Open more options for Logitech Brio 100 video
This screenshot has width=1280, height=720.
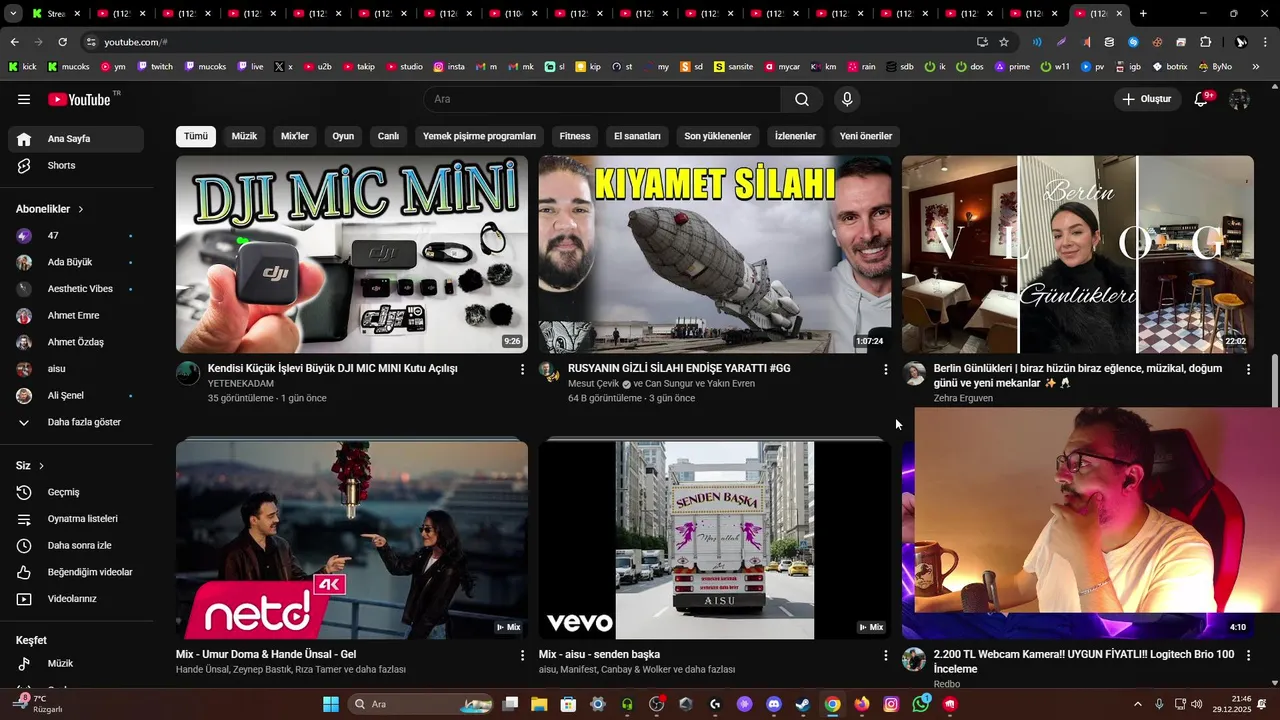click(x=1248, y=656)
